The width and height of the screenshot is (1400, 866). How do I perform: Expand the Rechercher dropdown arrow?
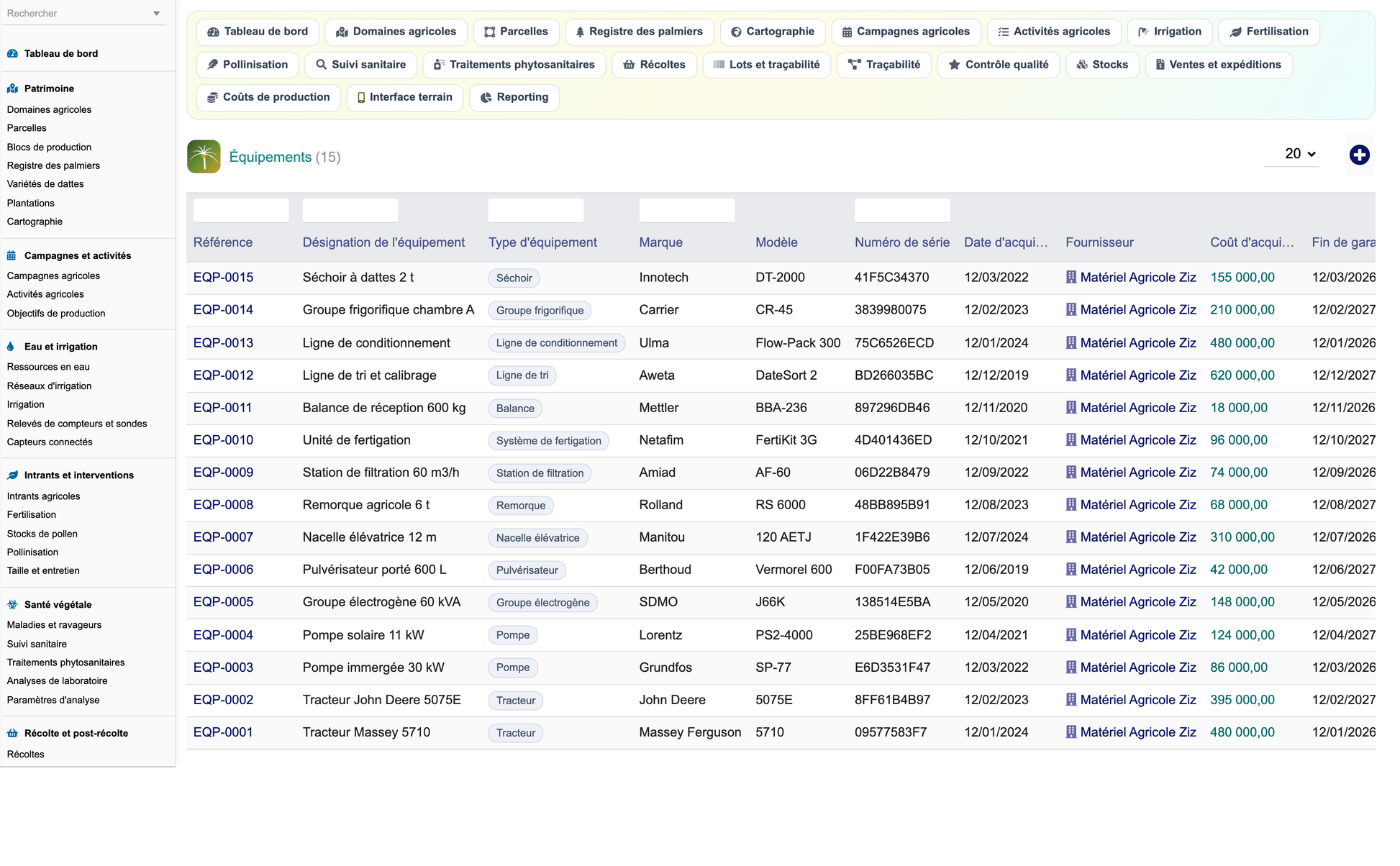click(x=156, y=14)
